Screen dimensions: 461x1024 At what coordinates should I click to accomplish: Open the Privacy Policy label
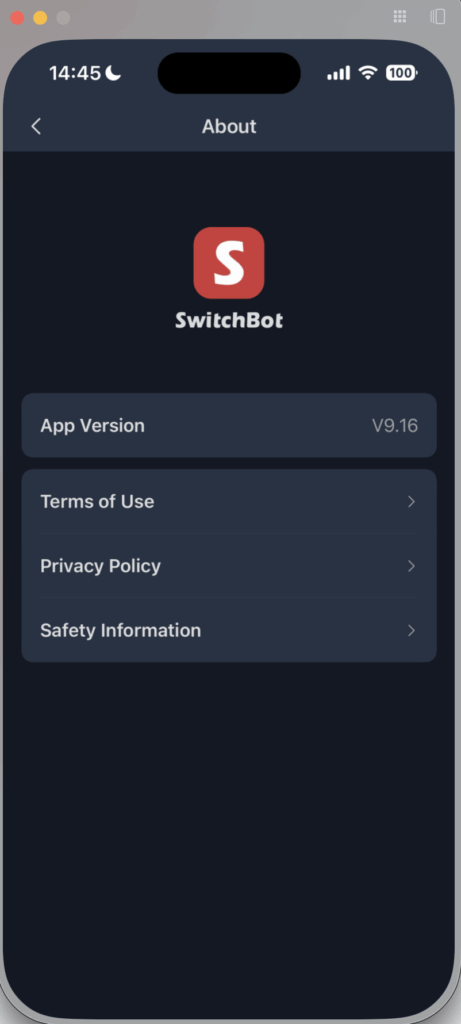pos(101,566)
